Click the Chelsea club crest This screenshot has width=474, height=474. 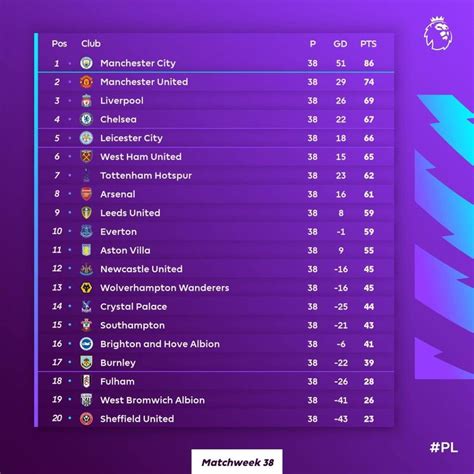pos(86,119)
